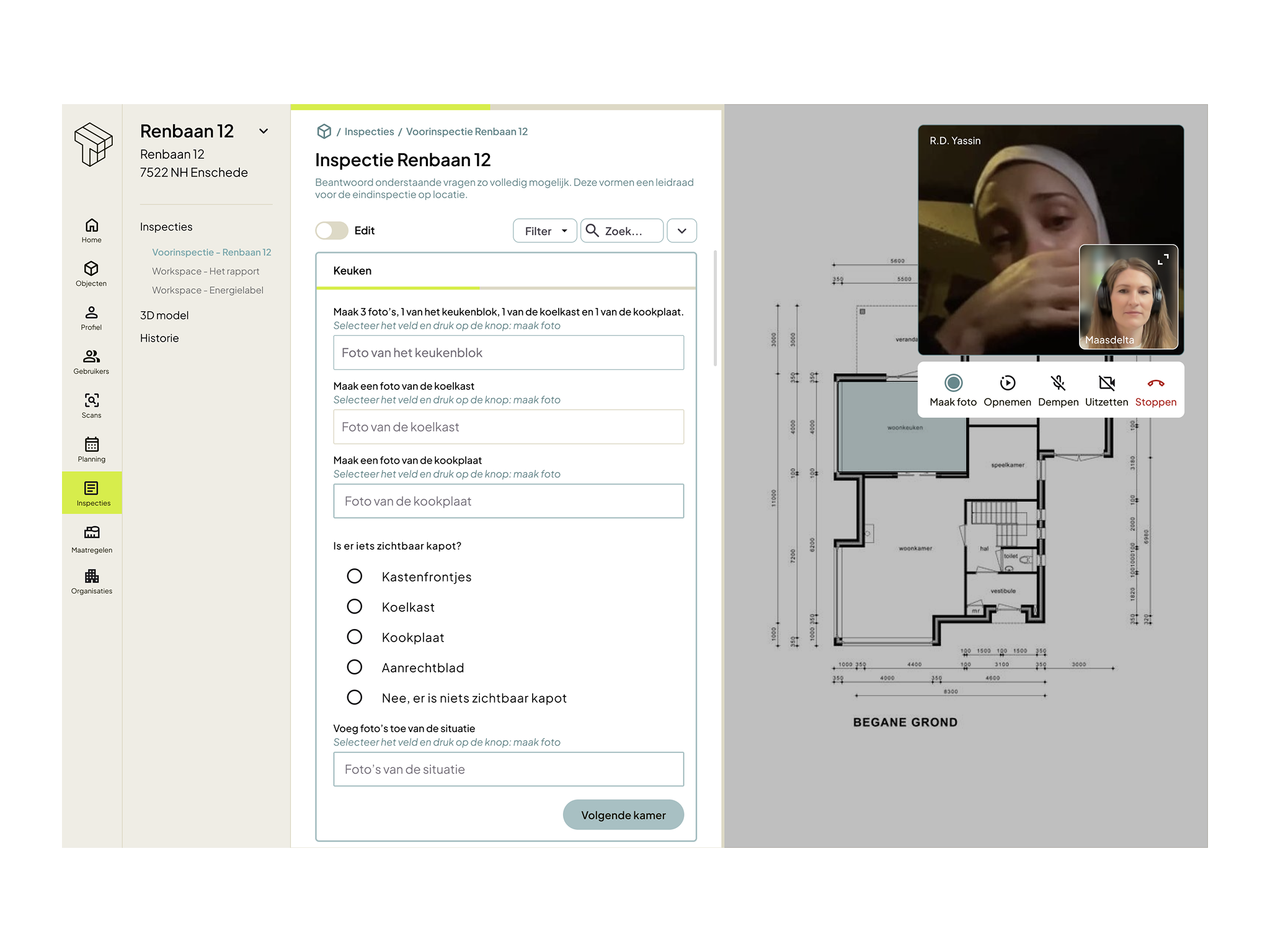Select the Kastenfrontjes radio option
The image size is (1270, 952).
[355, 576]
